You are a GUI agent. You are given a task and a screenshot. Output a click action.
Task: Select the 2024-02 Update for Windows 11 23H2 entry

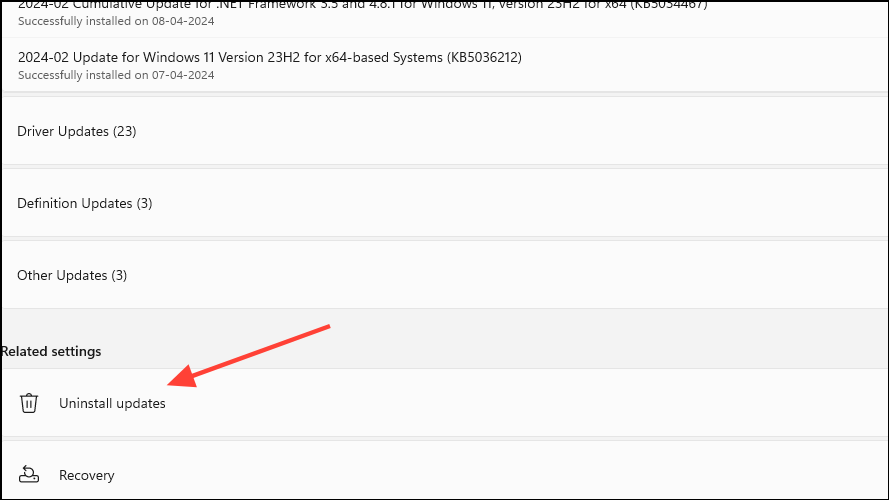pos(444,65)
